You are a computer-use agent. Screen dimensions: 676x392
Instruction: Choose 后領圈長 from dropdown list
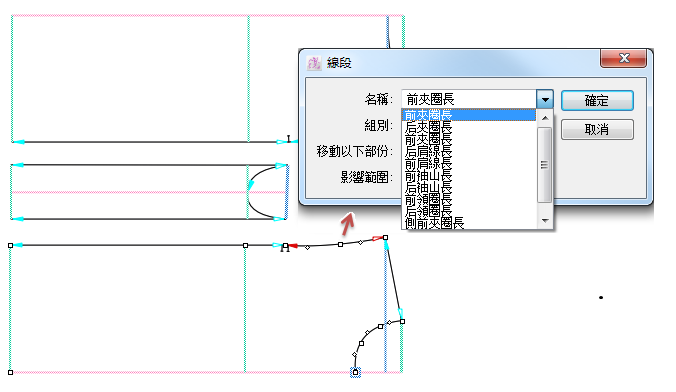coord(469,211)
